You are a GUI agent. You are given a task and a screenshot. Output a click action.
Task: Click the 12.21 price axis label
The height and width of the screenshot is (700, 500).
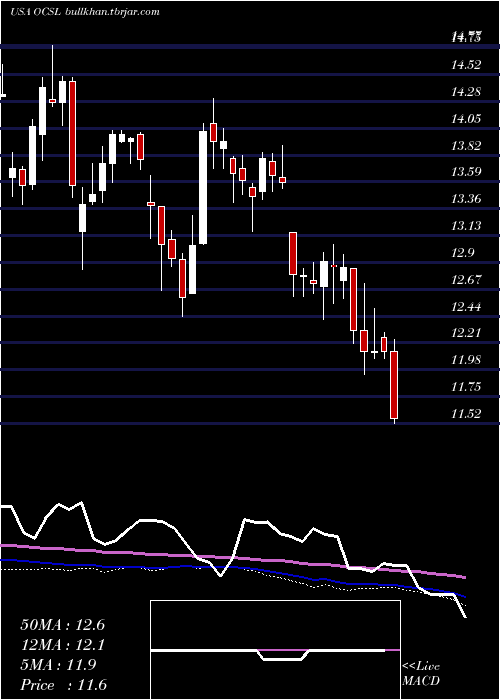click(466, 333)
